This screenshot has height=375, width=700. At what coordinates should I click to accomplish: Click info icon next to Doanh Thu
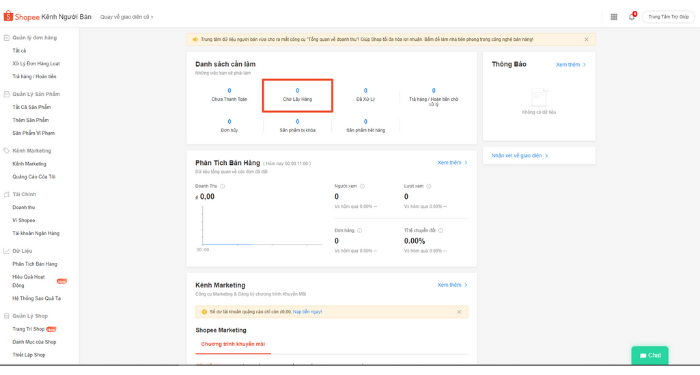(222, 186)
